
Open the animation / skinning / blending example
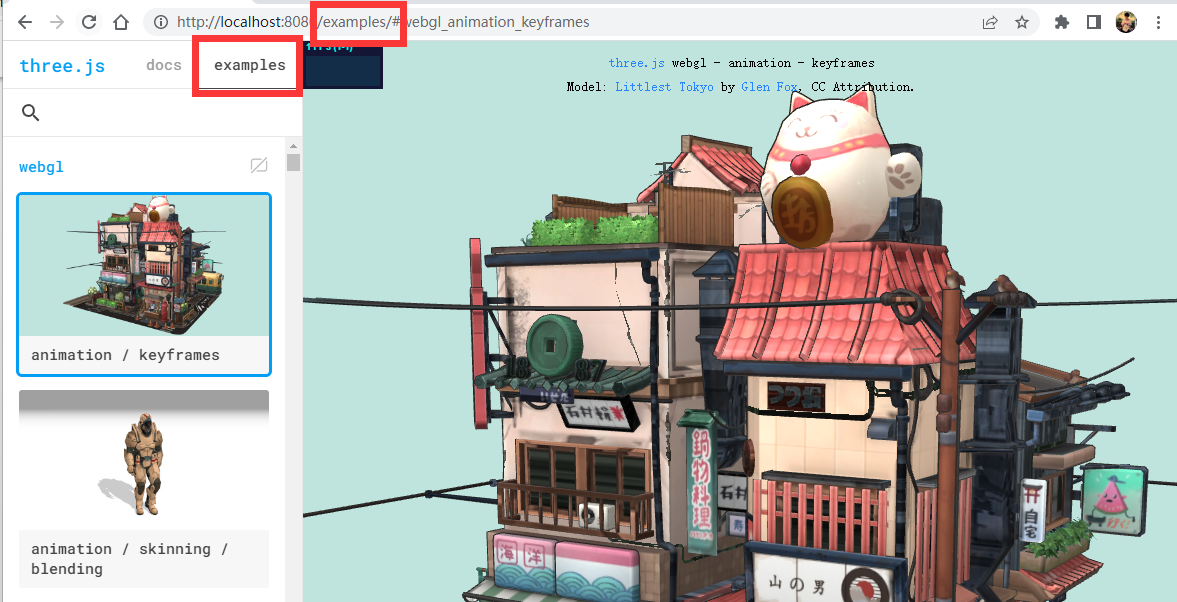(x=144, y=488)
